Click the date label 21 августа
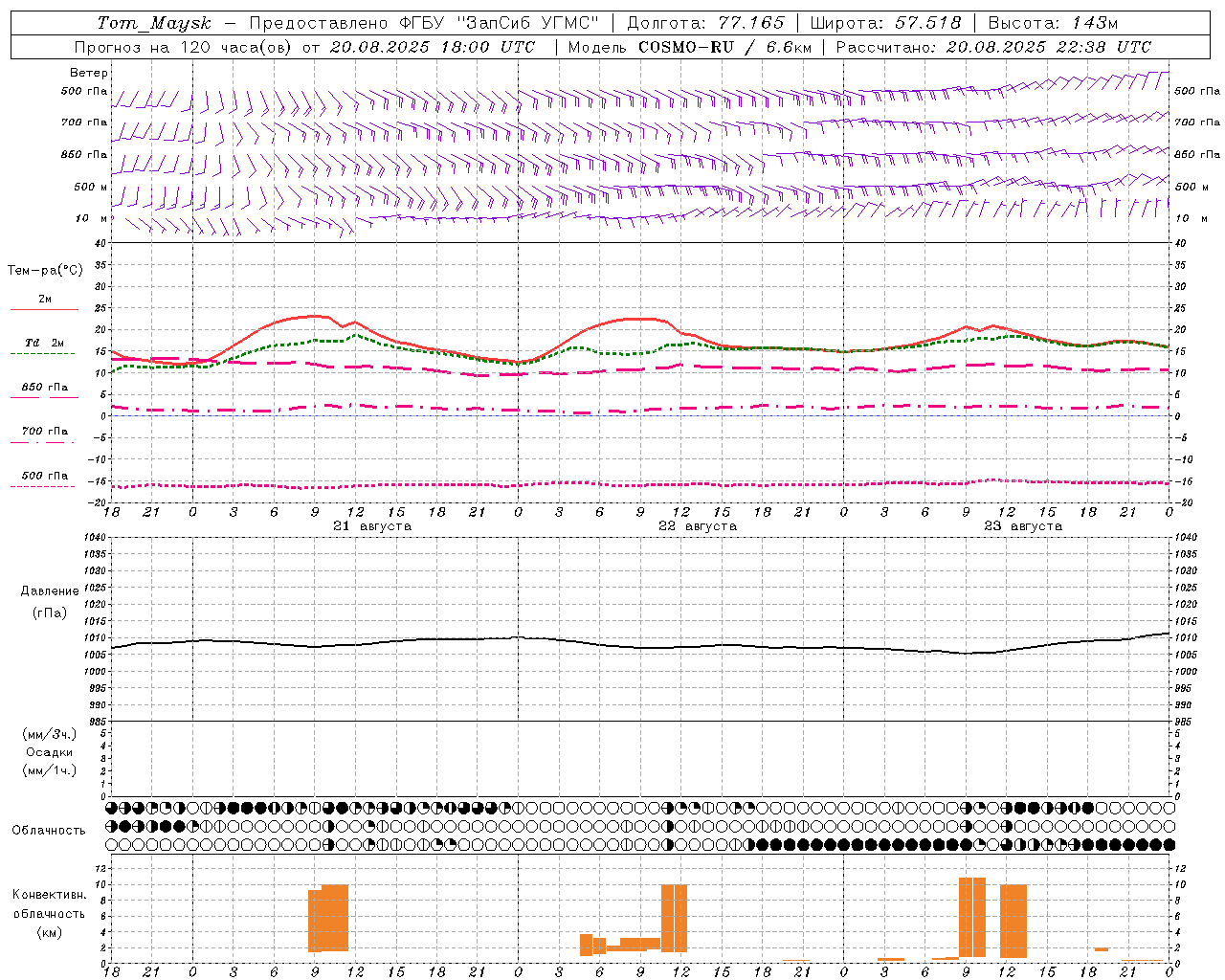The width and height of the screenshot is (1225, 980). pos(372,526)
